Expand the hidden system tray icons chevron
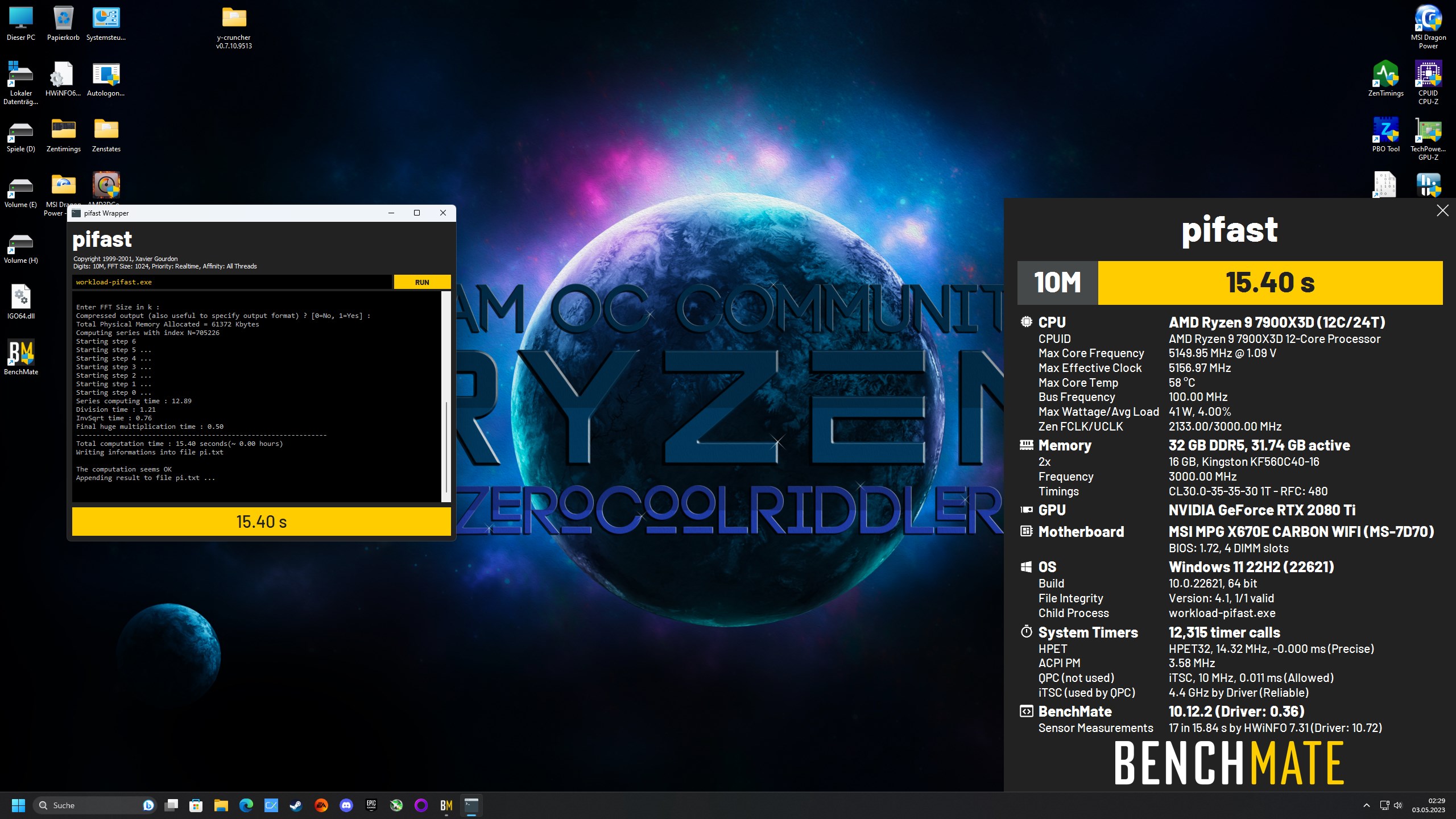1456x819 pixels. (x=1366, y=805)
